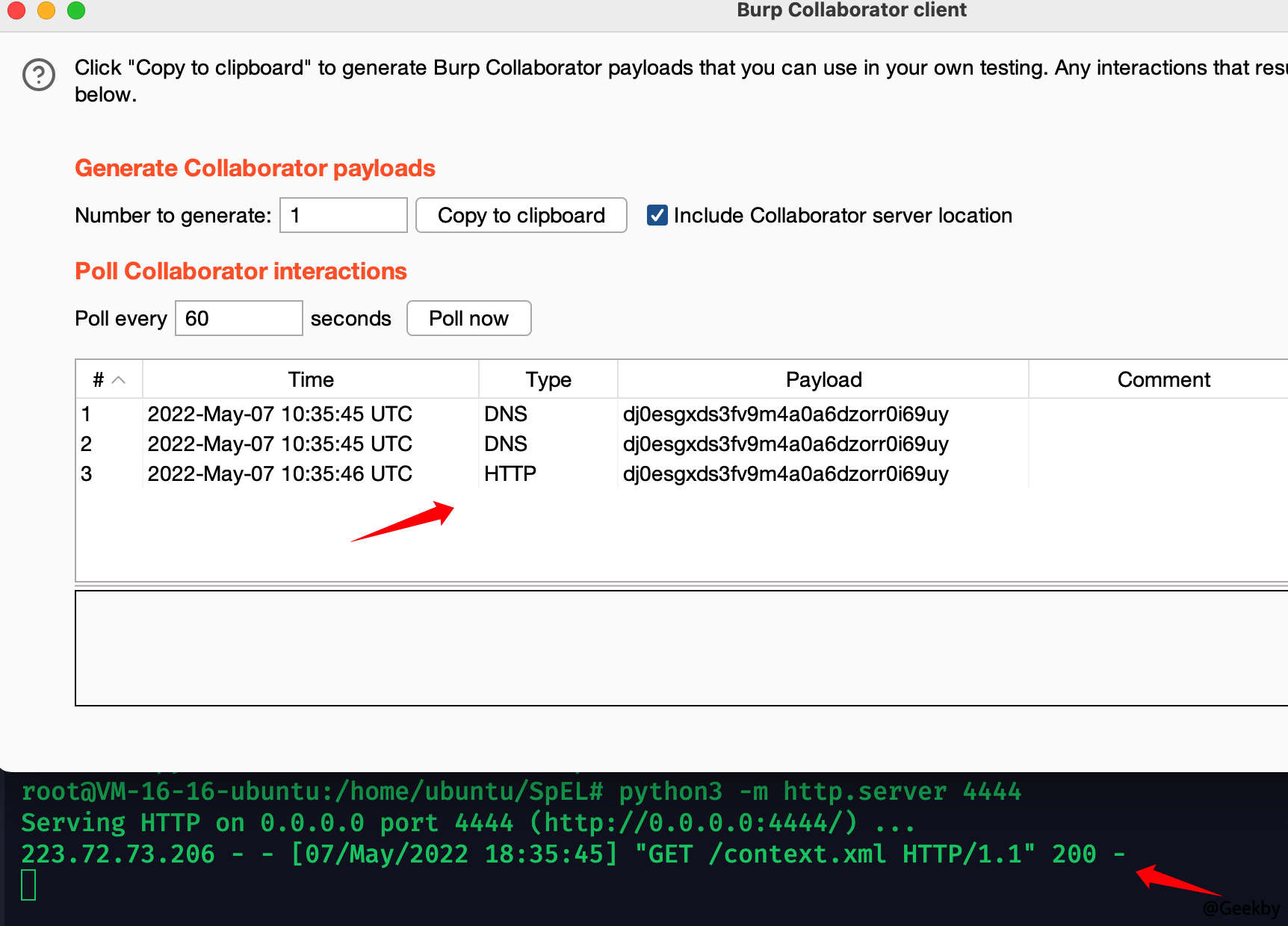Click the help question mark icon
The width and height of the screenshot is (1288, 926).
point(39,75)
